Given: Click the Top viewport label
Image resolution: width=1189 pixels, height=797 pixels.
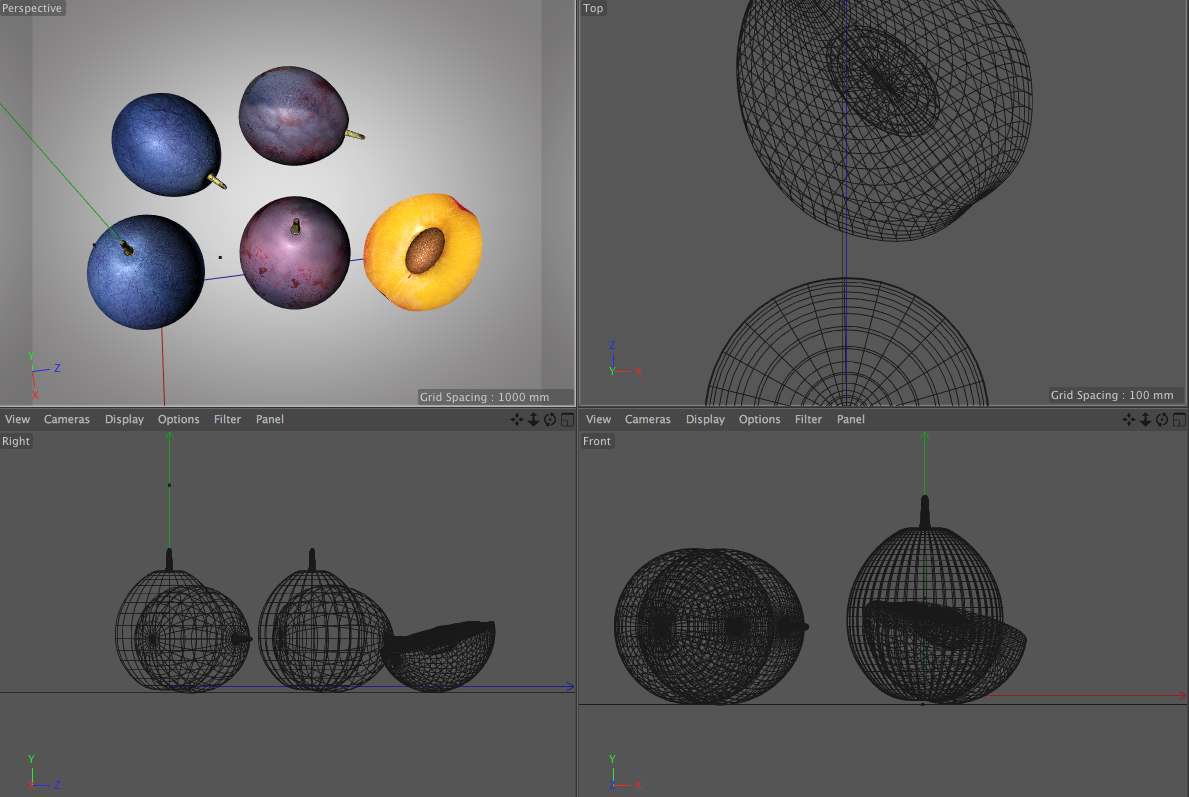Looking at the screenshot, I should tap(593, 8).
